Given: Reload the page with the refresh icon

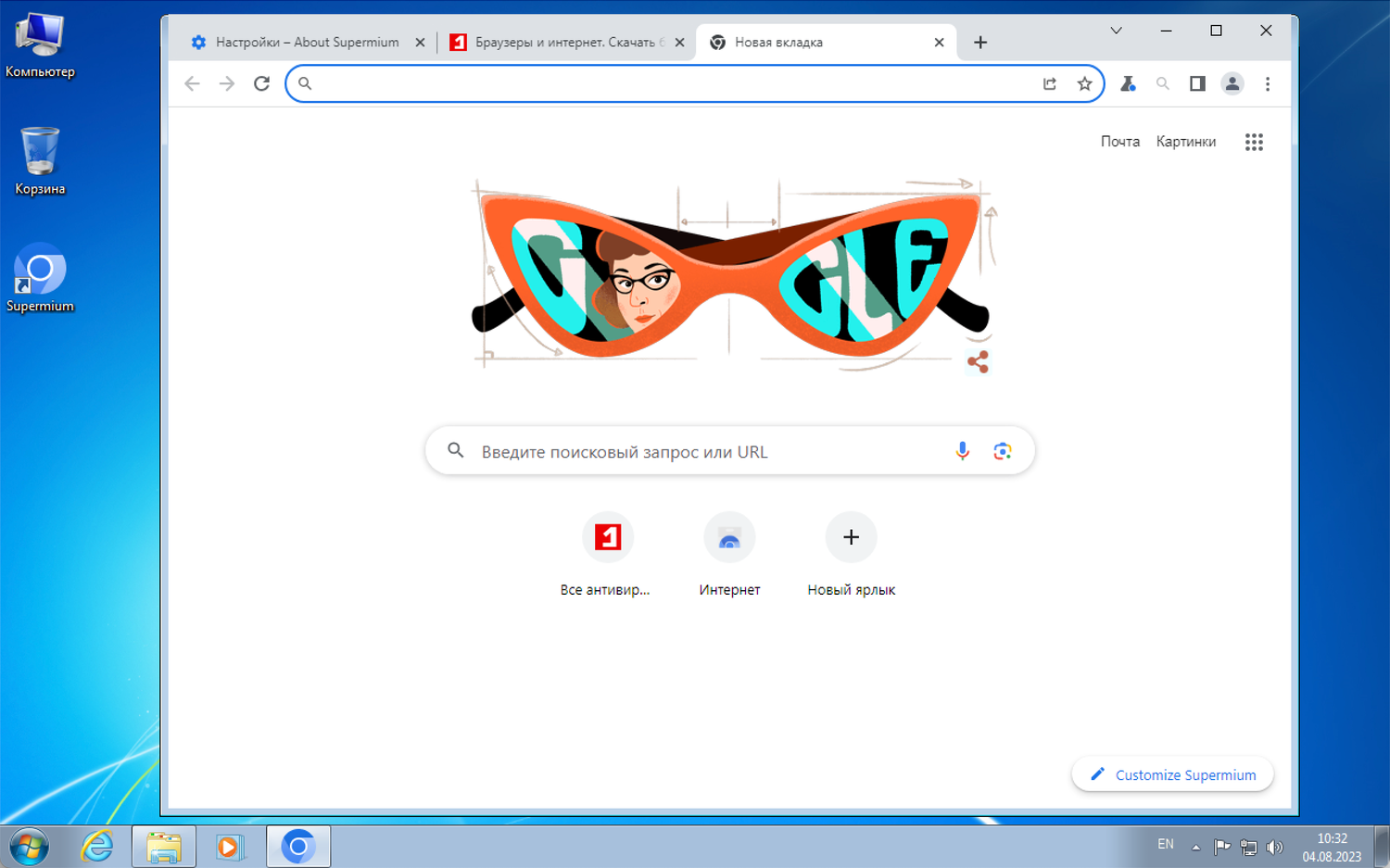Looking at the screenshot, I should 262,83.
